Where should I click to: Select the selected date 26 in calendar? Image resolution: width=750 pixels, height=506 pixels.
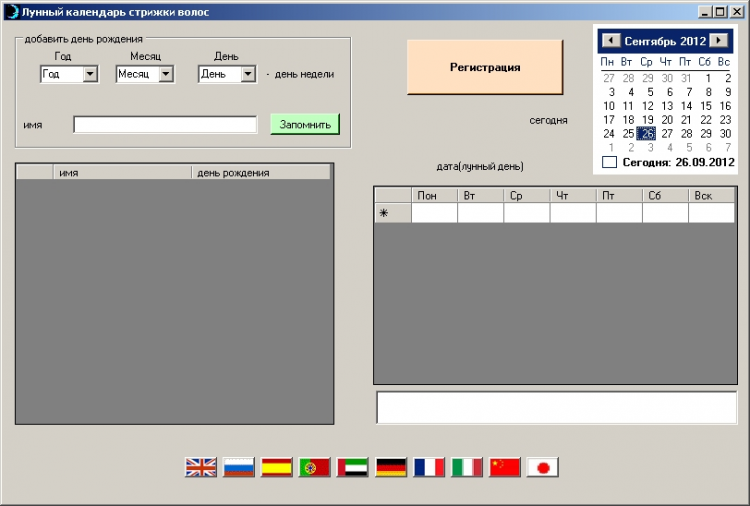(647, 133)
